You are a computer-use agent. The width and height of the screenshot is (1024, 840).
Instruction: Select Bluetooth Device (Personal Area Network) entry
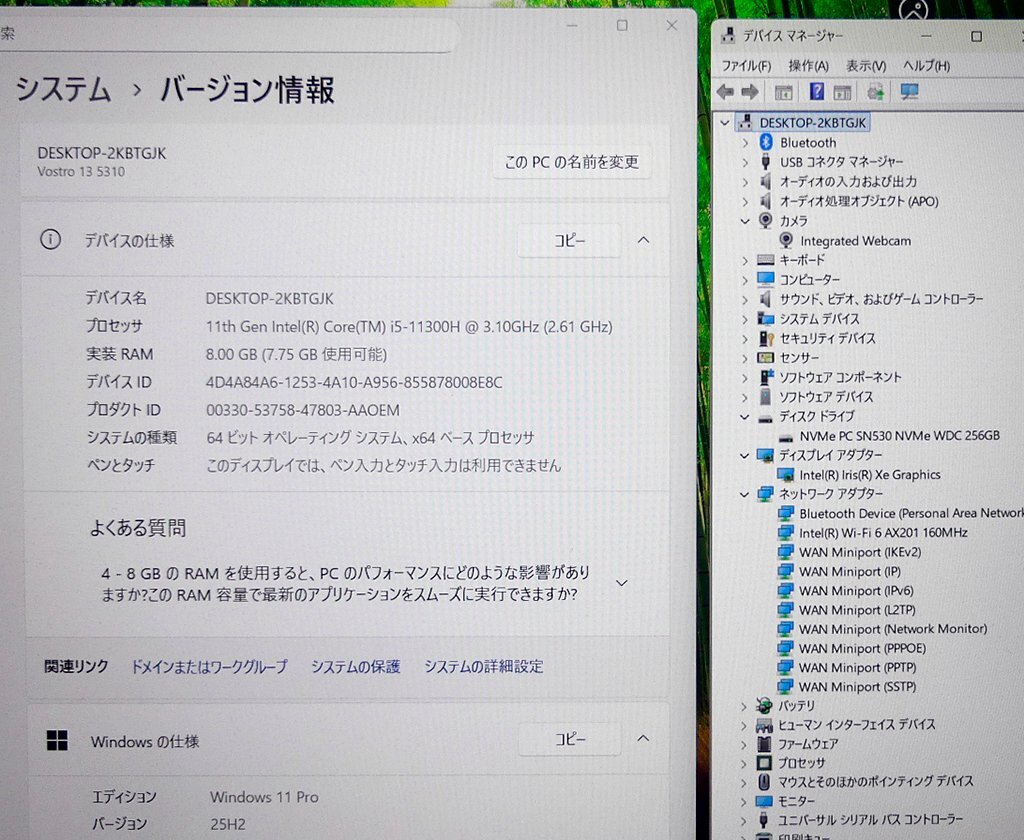pyautogui.click(x=911, y=513)
